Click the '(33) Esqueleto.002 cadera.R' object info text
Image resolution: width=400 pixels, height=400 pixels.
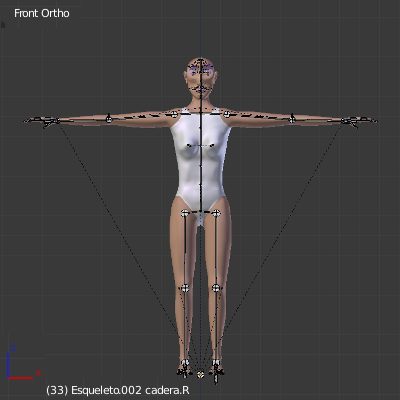pyautogui.click(x=118, y=390)
